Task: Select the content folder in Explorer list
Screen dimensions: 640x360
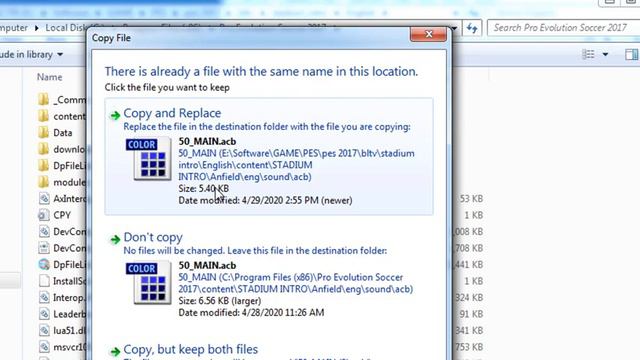Action: (x=62, y=116)
